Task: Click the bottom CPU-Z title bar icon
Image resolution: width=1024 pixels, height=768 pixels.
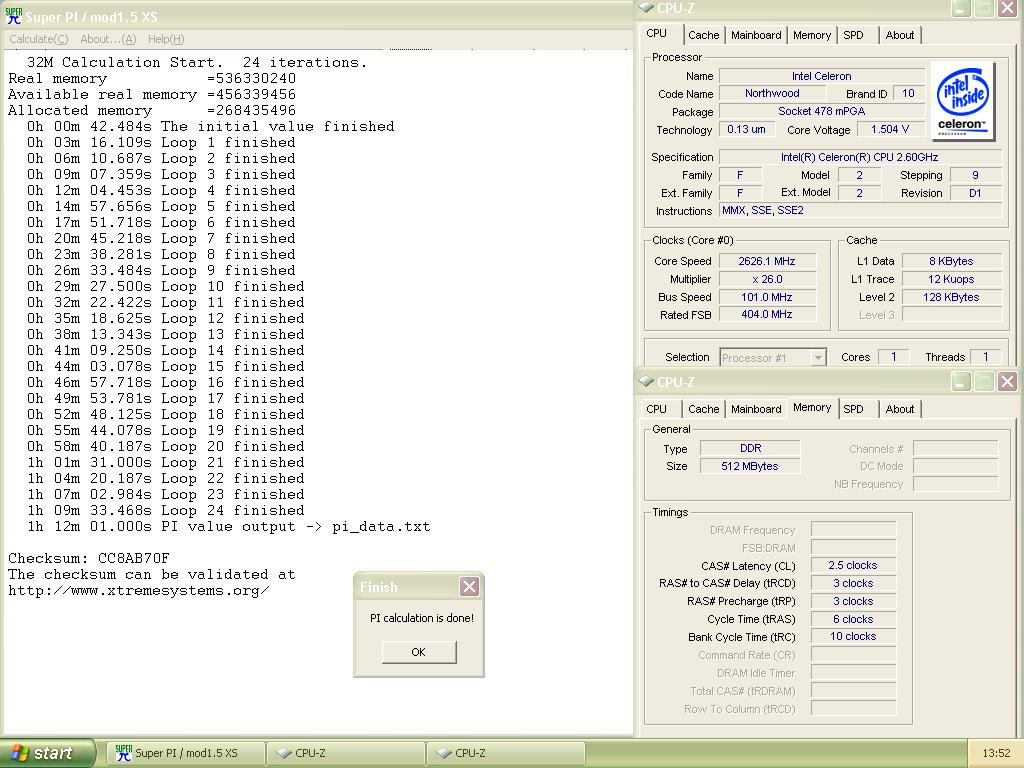Action: [x=646, y=381]
